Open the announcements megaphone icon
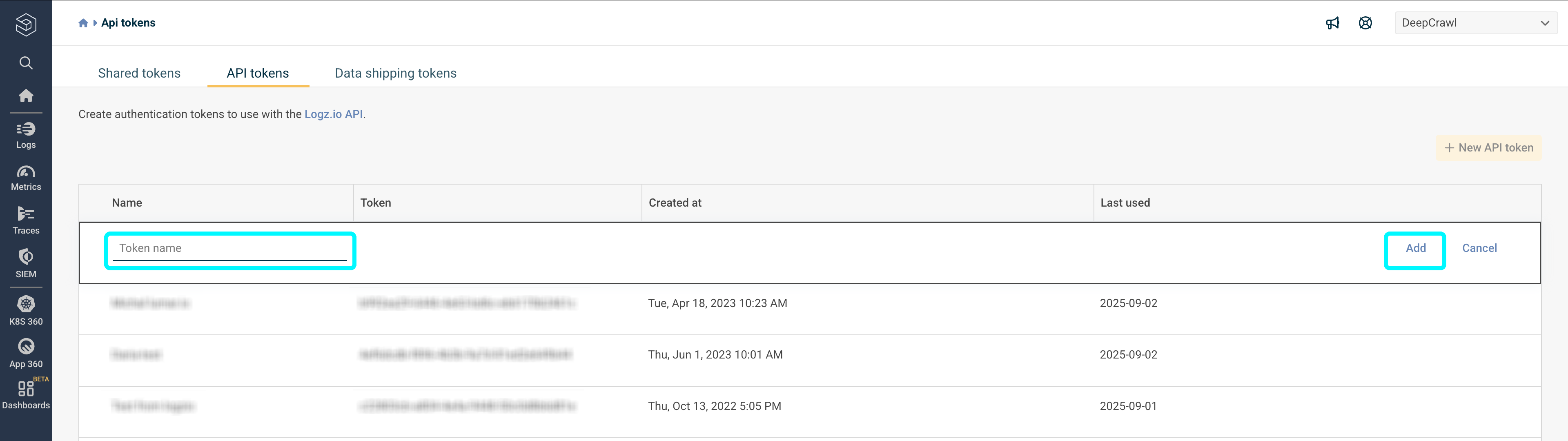The height and width of the screenshot is (441, 1568). click(x=1332, y=22)
